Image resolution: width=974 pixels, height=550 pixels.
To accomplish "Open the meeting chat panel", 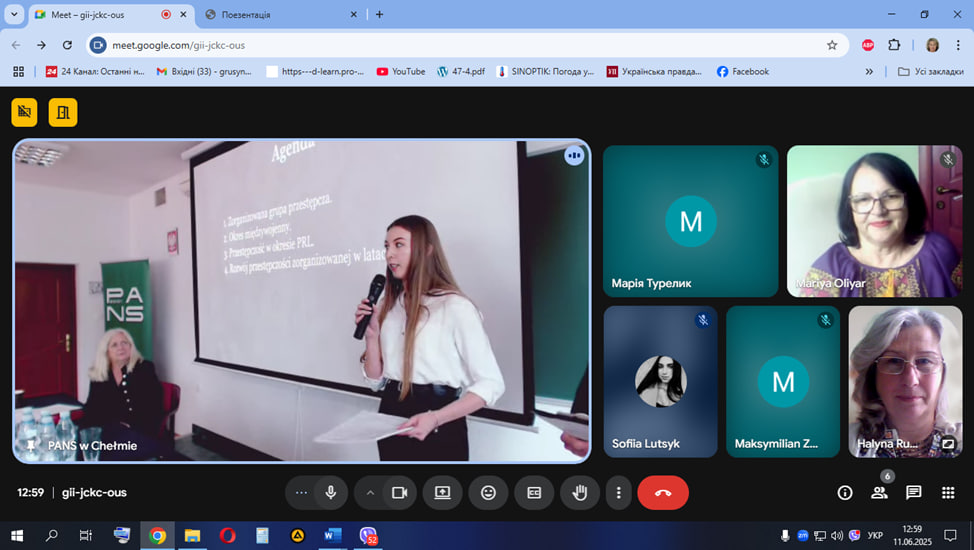I will 913,493.
